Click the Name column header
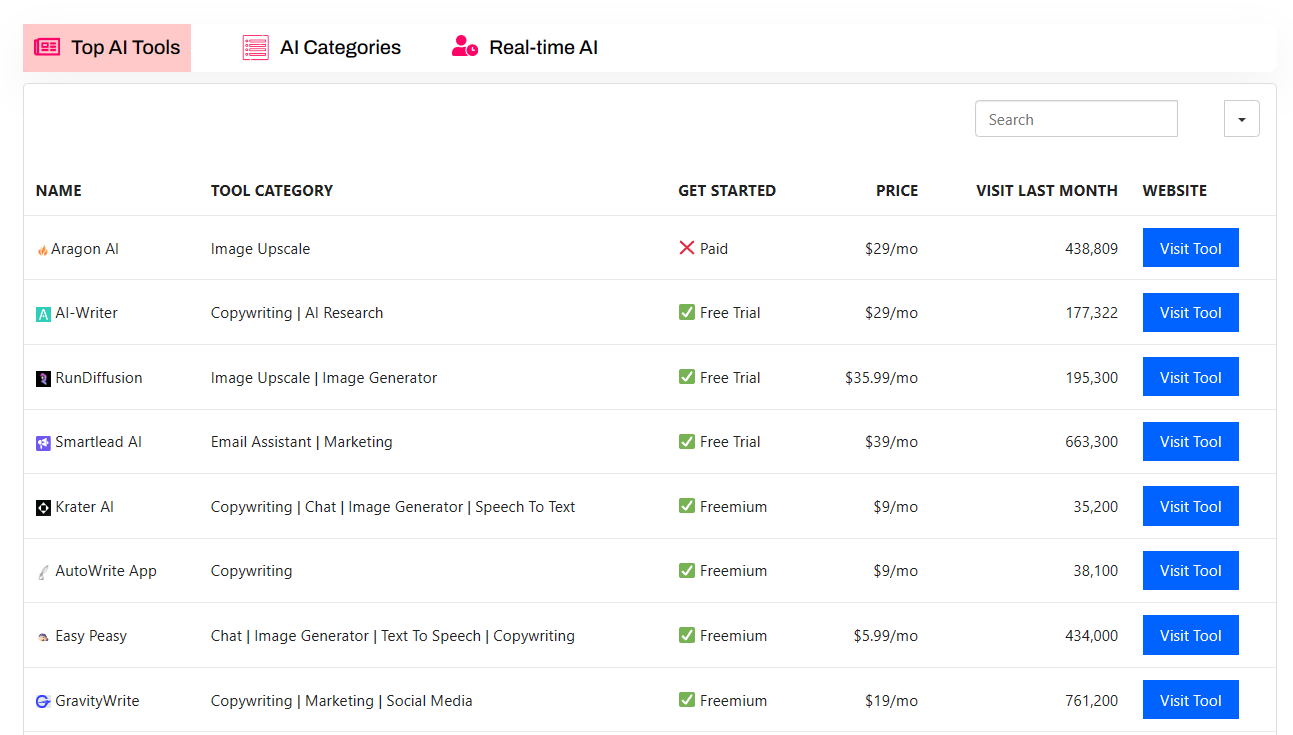The width and height of the screenshot is (1293, 735). tap(59, 191)
